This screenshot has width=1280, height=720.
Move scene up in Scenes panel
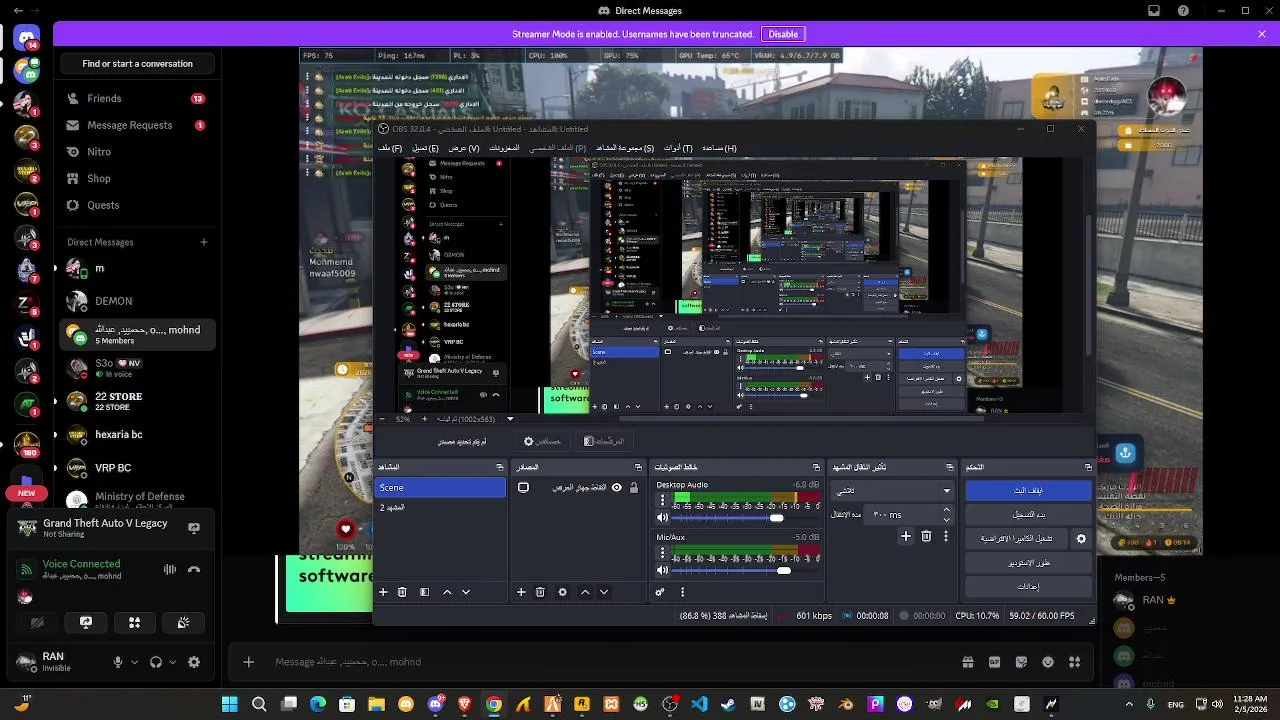coord(447,592)
